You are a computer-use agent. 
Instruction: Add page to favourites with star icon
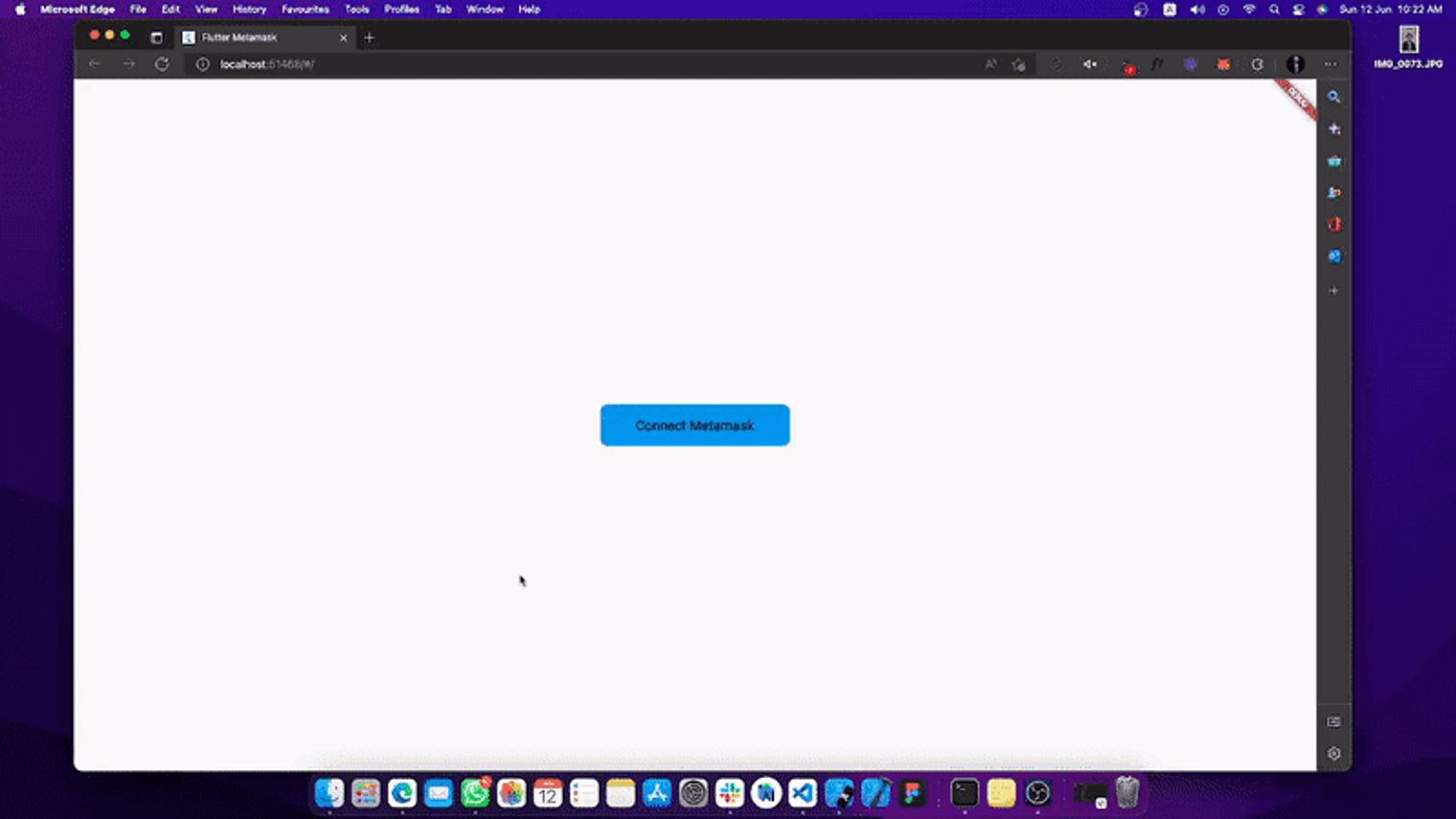[x=1019, y=64]
